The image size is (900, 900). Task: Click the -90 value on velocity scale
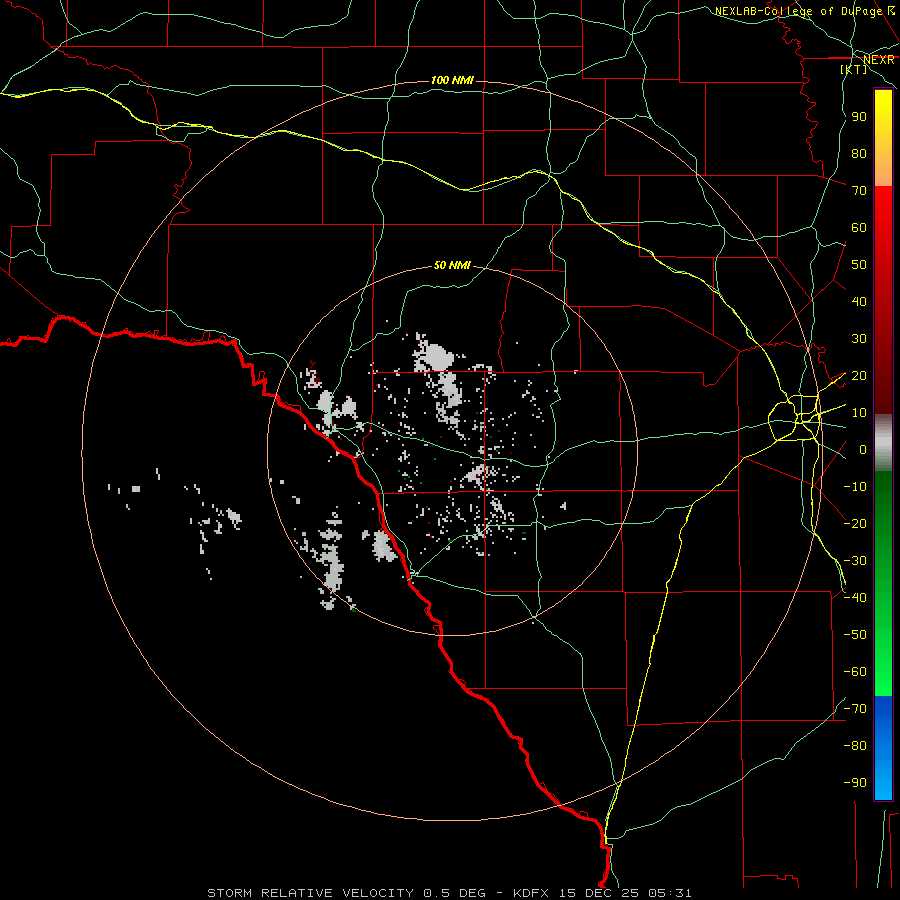point(855,783)
